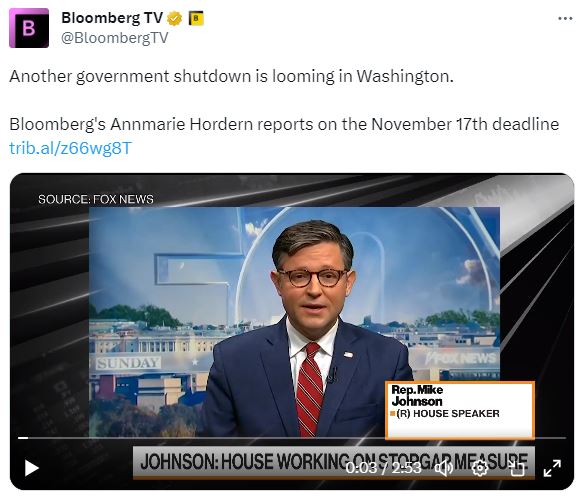Image resolution: width=582 pixels, height=499 pixels.
Task: Open the trib.al/z66wg8T link
Action: point(71,148)
